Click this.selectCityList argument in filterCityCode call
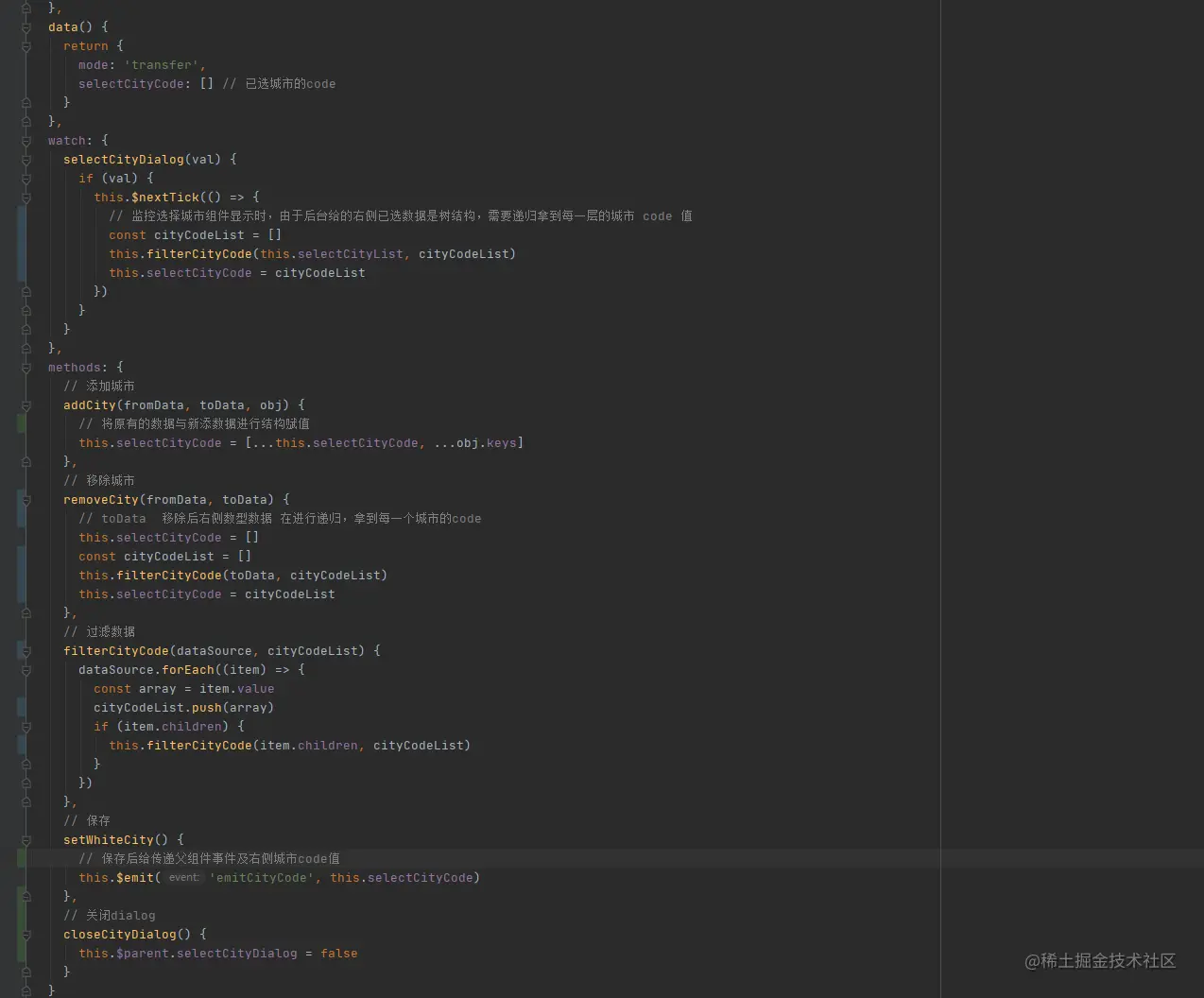 point(332,254)
